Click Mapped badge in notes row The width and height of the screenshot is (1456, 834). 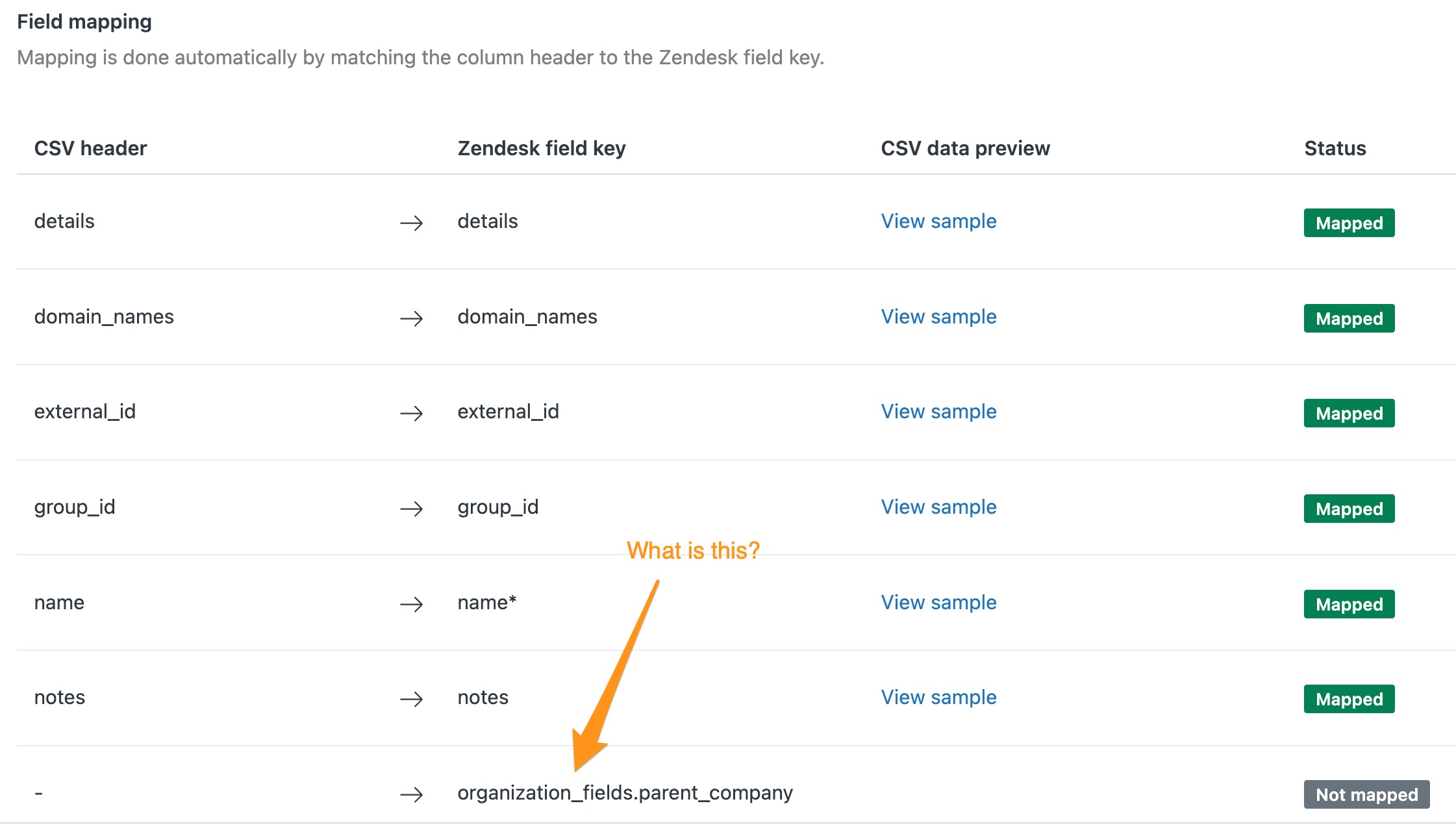point(1349,699)
